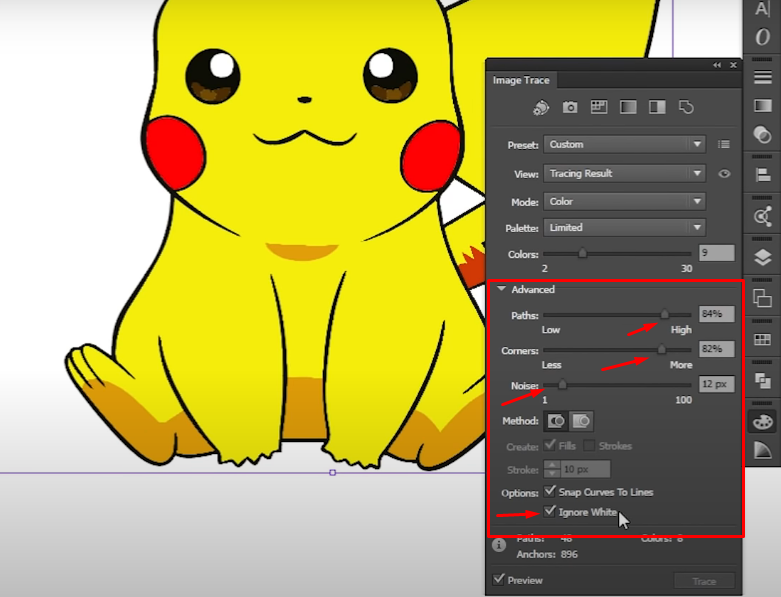Click the bounding box handle below Pikachu
This screenshot has width=781, height=597.
[x=333, y=473]
